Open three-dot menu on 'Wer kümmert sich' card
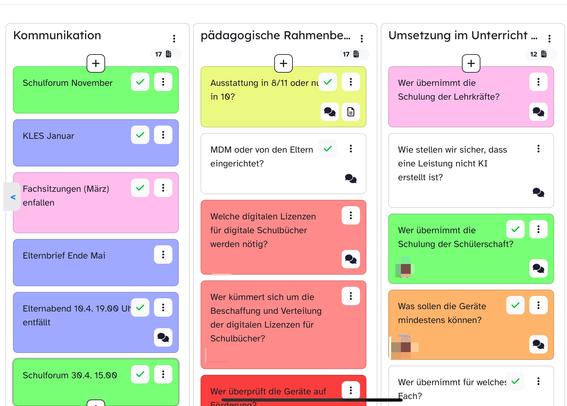Image resolution: width=567 pixels, height=406 pixels. click(351, 296)
